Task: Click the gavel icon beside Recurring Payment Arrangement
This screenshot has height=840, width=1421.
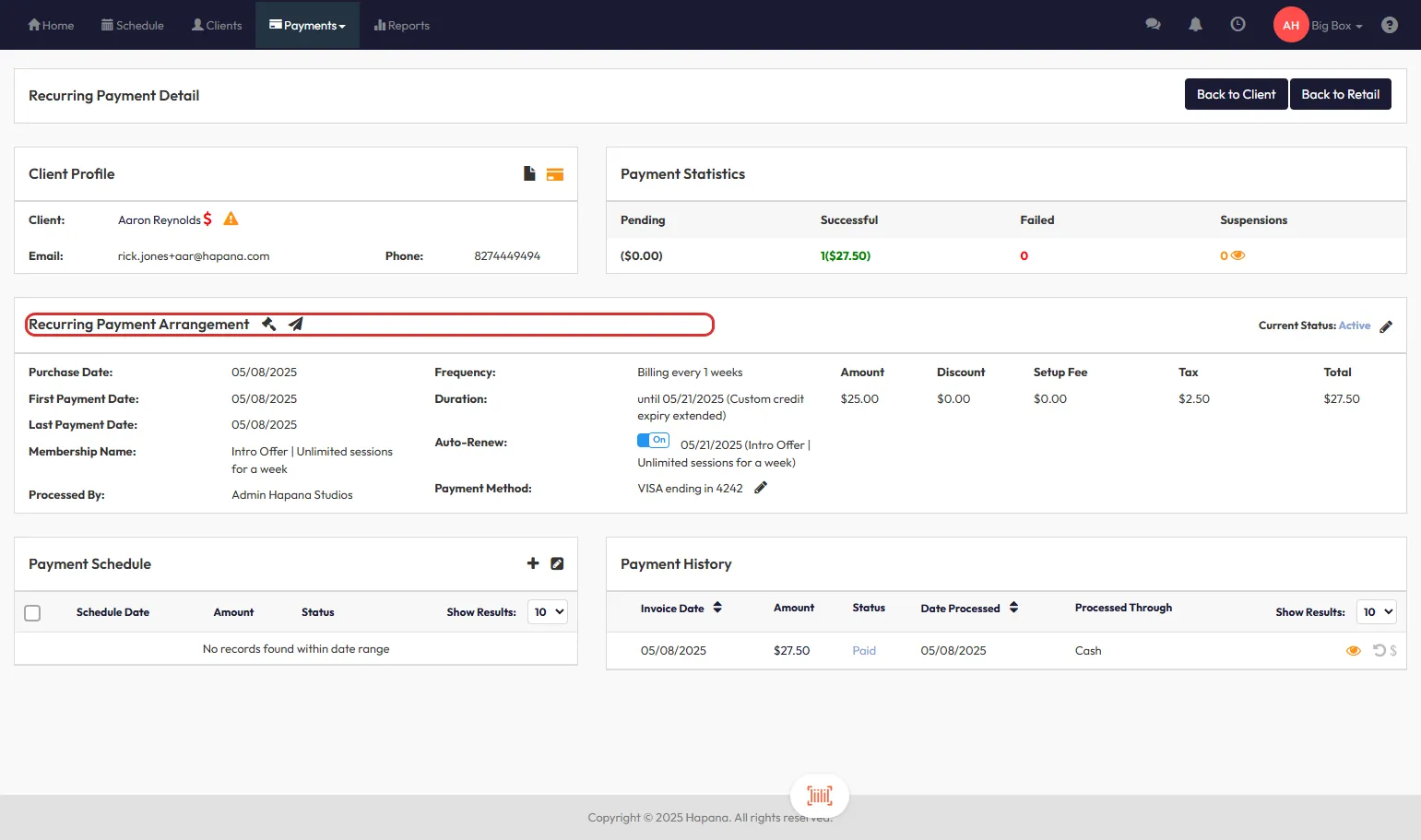Action: coord(269,325)
